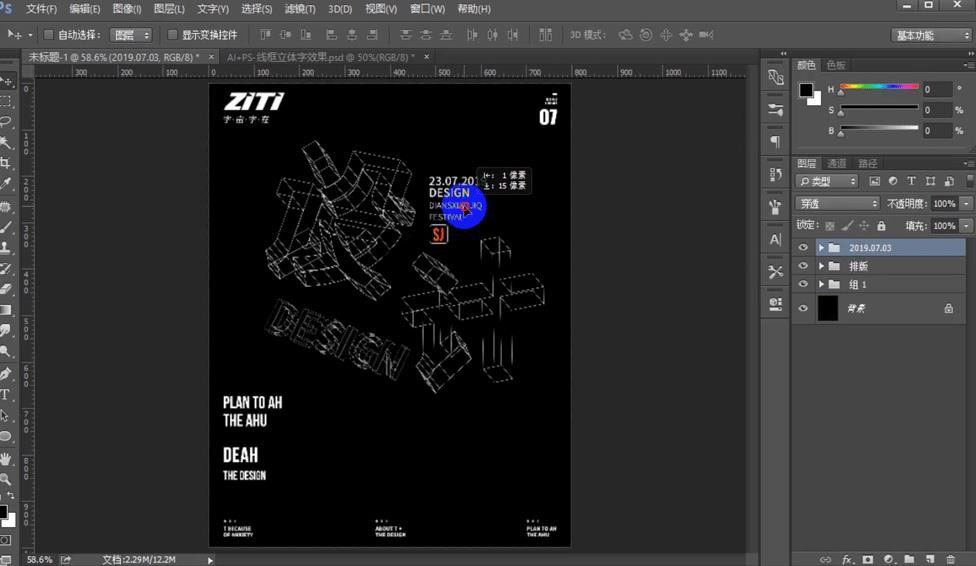Switch to the 路径 tab
Screen dimensions: 976x566
click(868, 163)
